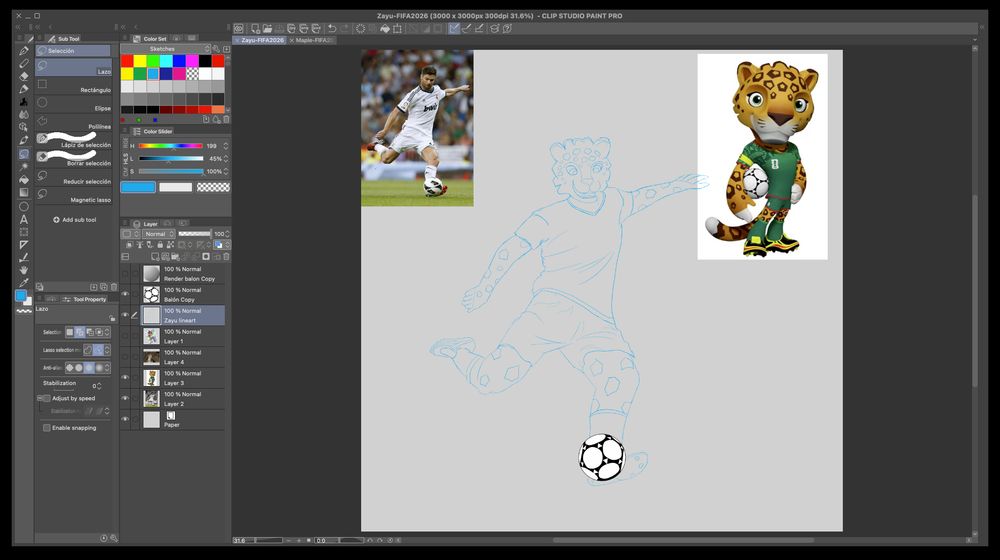Image resolution: width=1000 pixels, height=560 pixels.
Task: Show the Layer 1 layer via eye box
Action: [126, 336]
